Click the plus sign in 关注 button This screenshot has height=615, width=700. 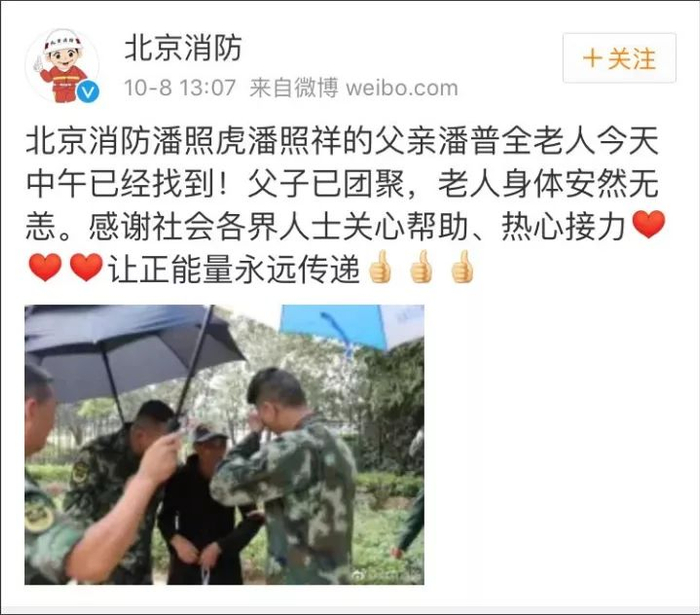point(592,58)
